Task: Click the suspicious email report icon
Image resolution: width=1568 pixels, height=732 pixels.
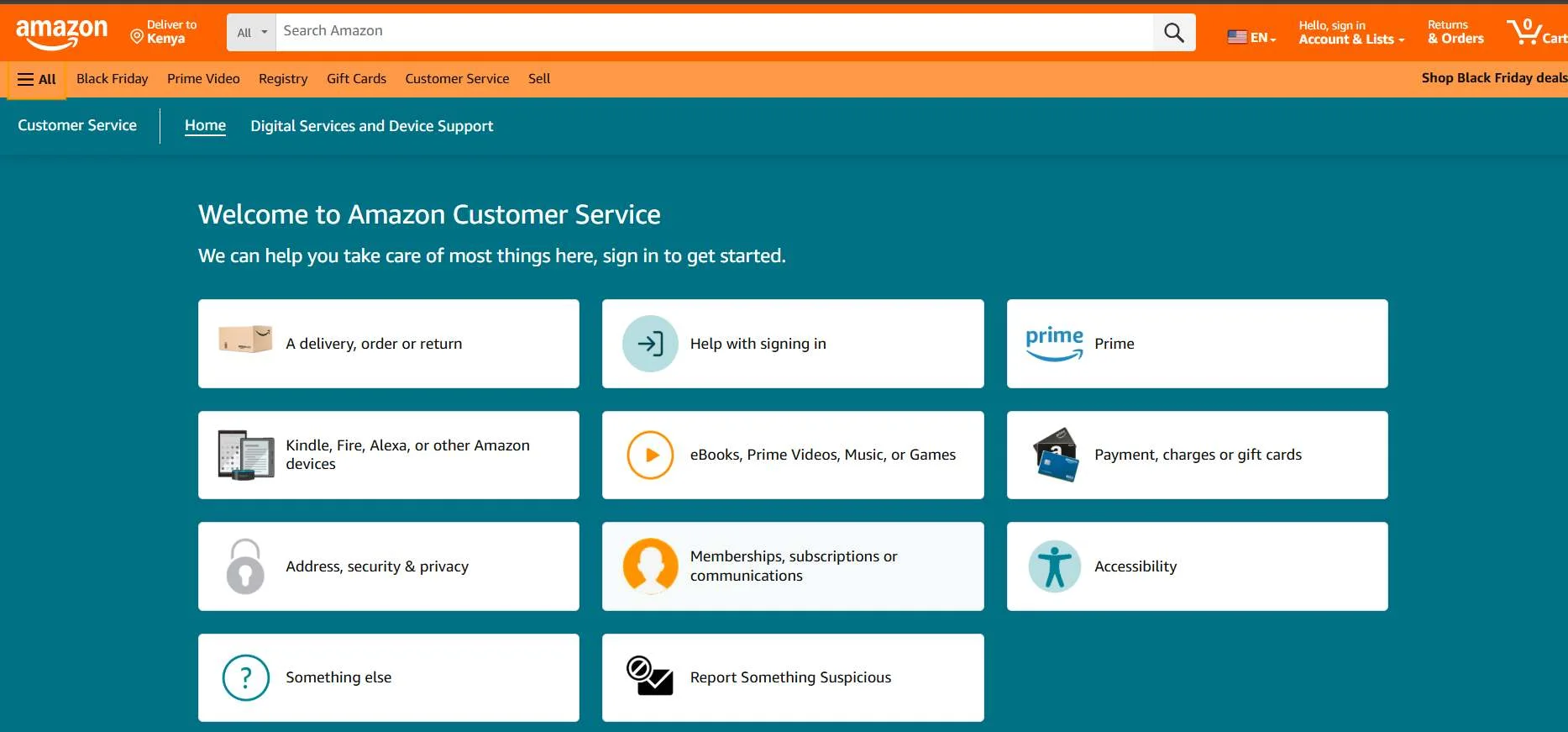Action: (650, 676)
